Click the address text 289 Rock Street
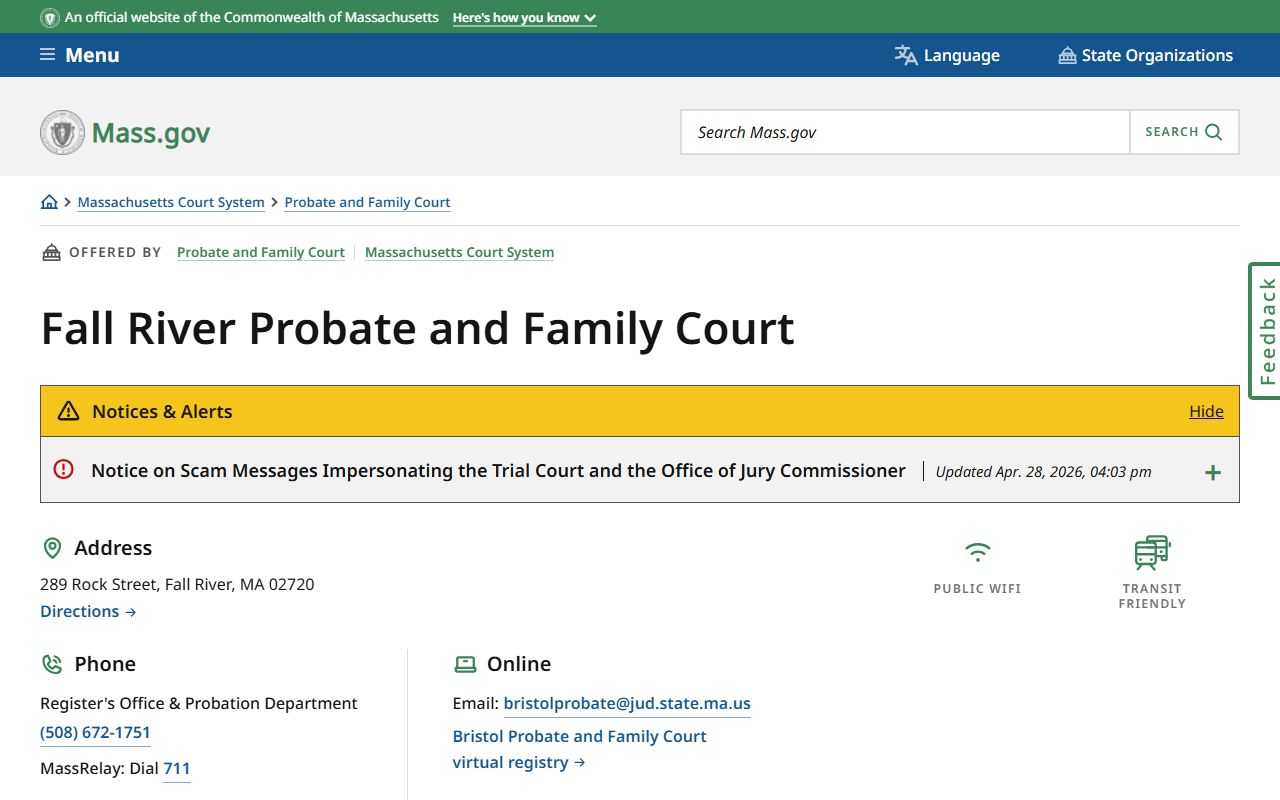 [177, 584]
